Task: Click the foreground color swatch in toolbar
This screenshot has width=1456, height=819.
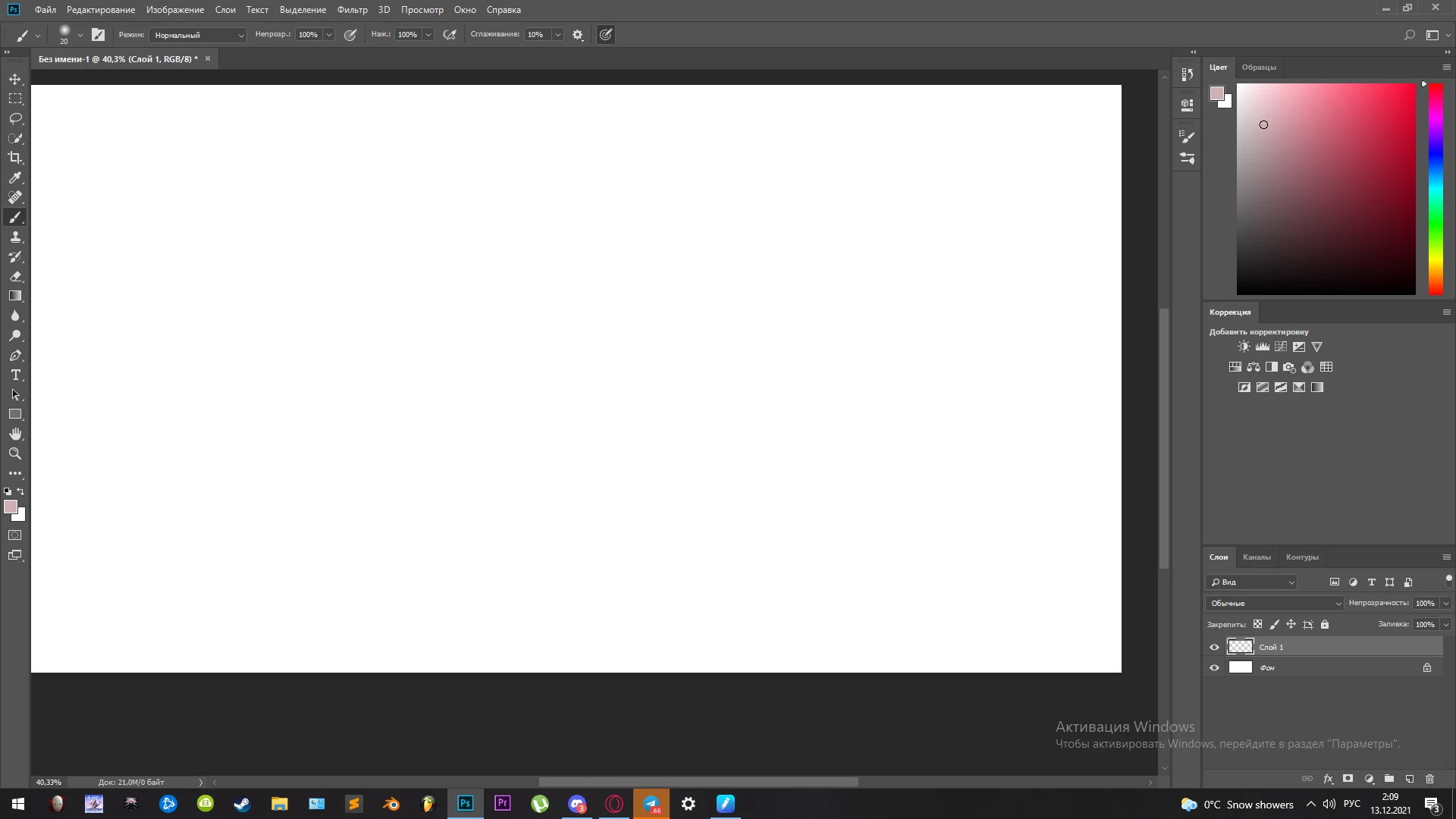Action: tap(10, 507)
